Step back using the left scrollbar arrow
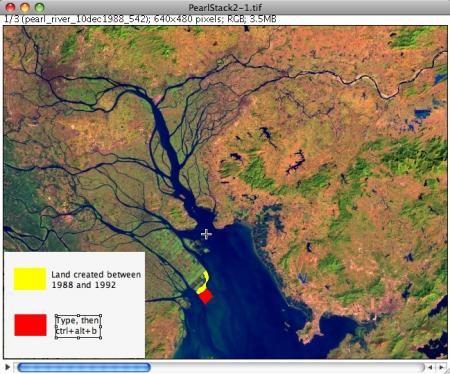Viewport: 450px width, 374px height. click(x=430, y=367)
